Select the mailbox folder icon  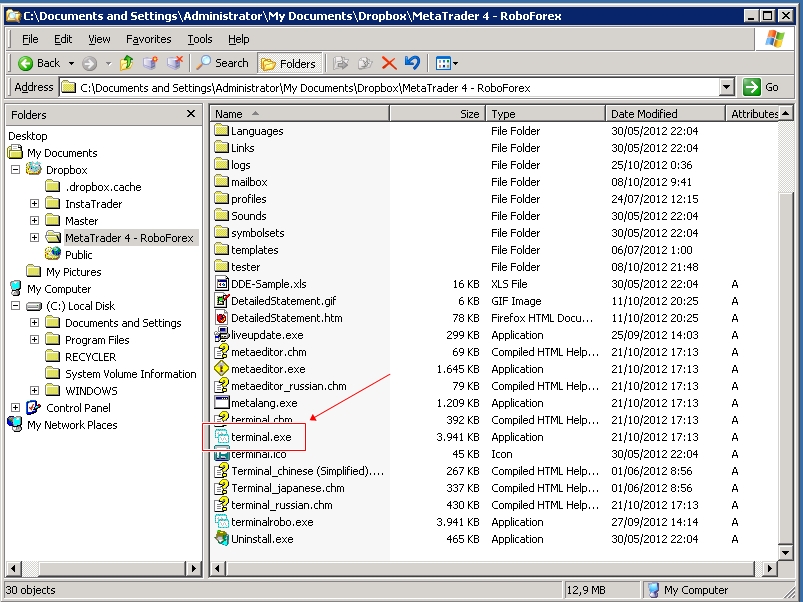[x=221, y=181]
